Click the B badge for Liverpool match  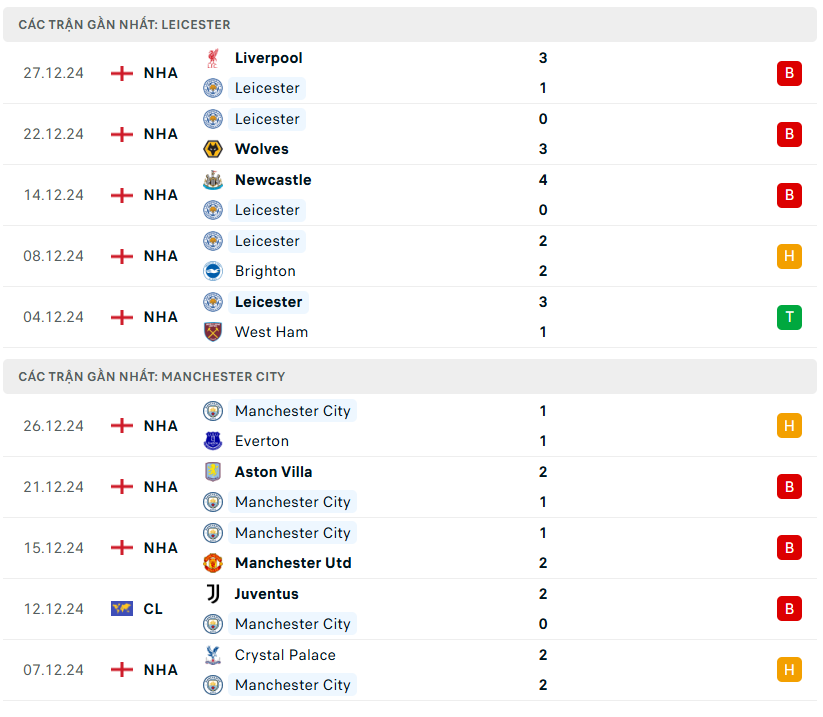(x=789, y=73)
